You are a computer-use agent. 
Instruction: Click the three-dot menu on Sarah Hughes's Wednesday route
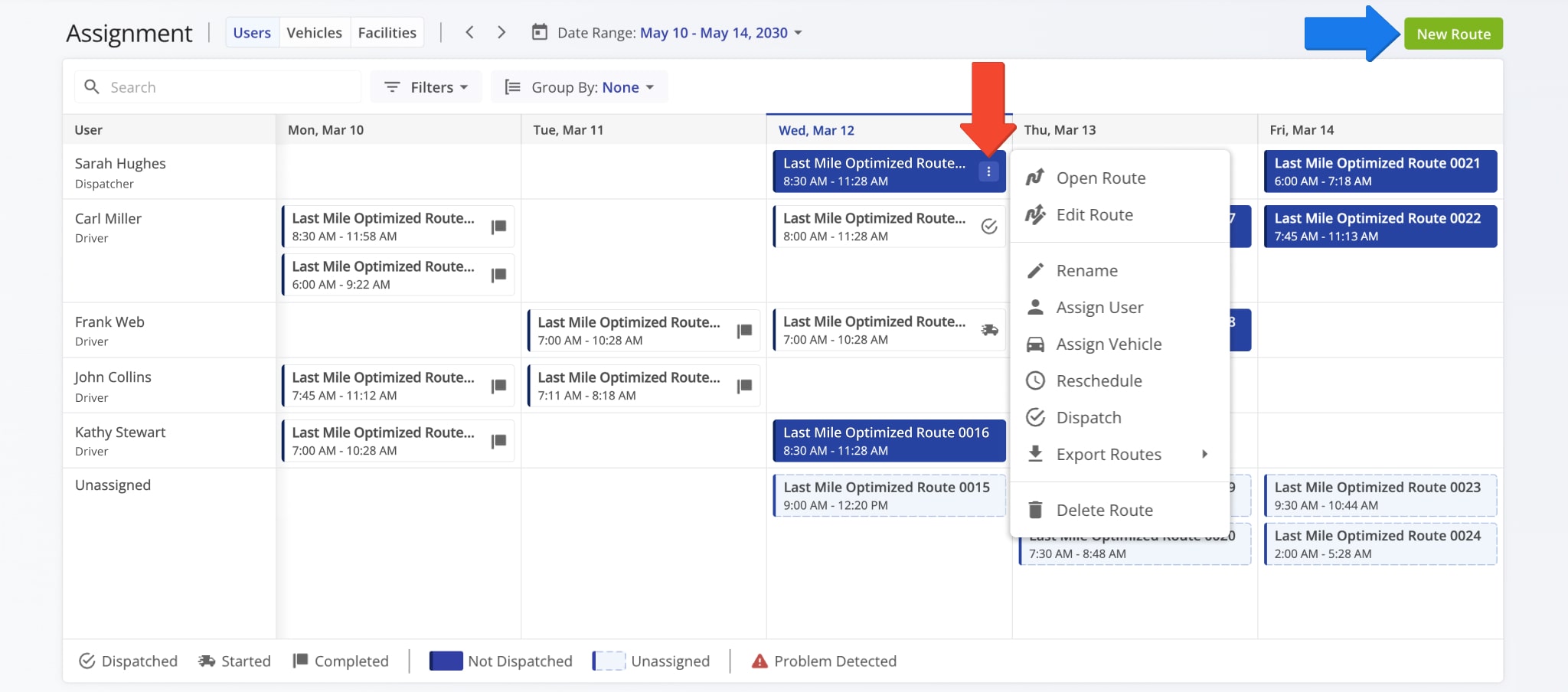(x=988, y=171)
